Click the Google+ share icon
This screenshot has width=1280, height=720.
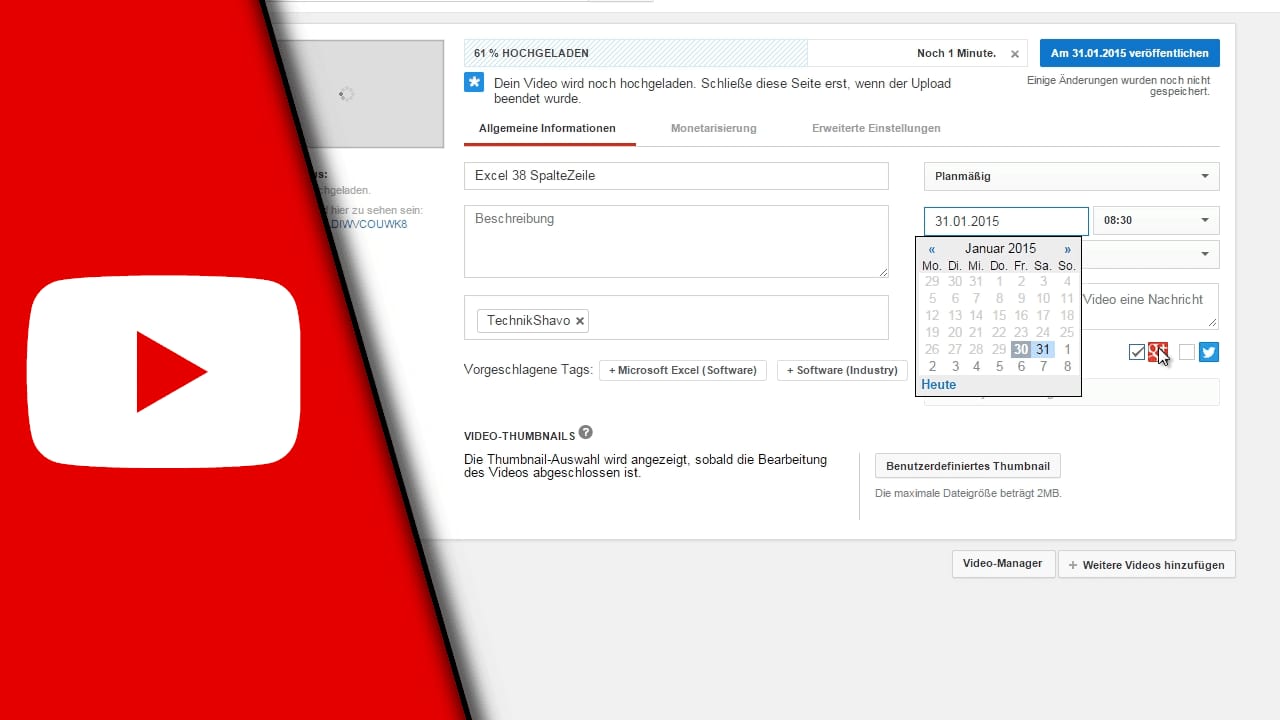coord(1158,352)
